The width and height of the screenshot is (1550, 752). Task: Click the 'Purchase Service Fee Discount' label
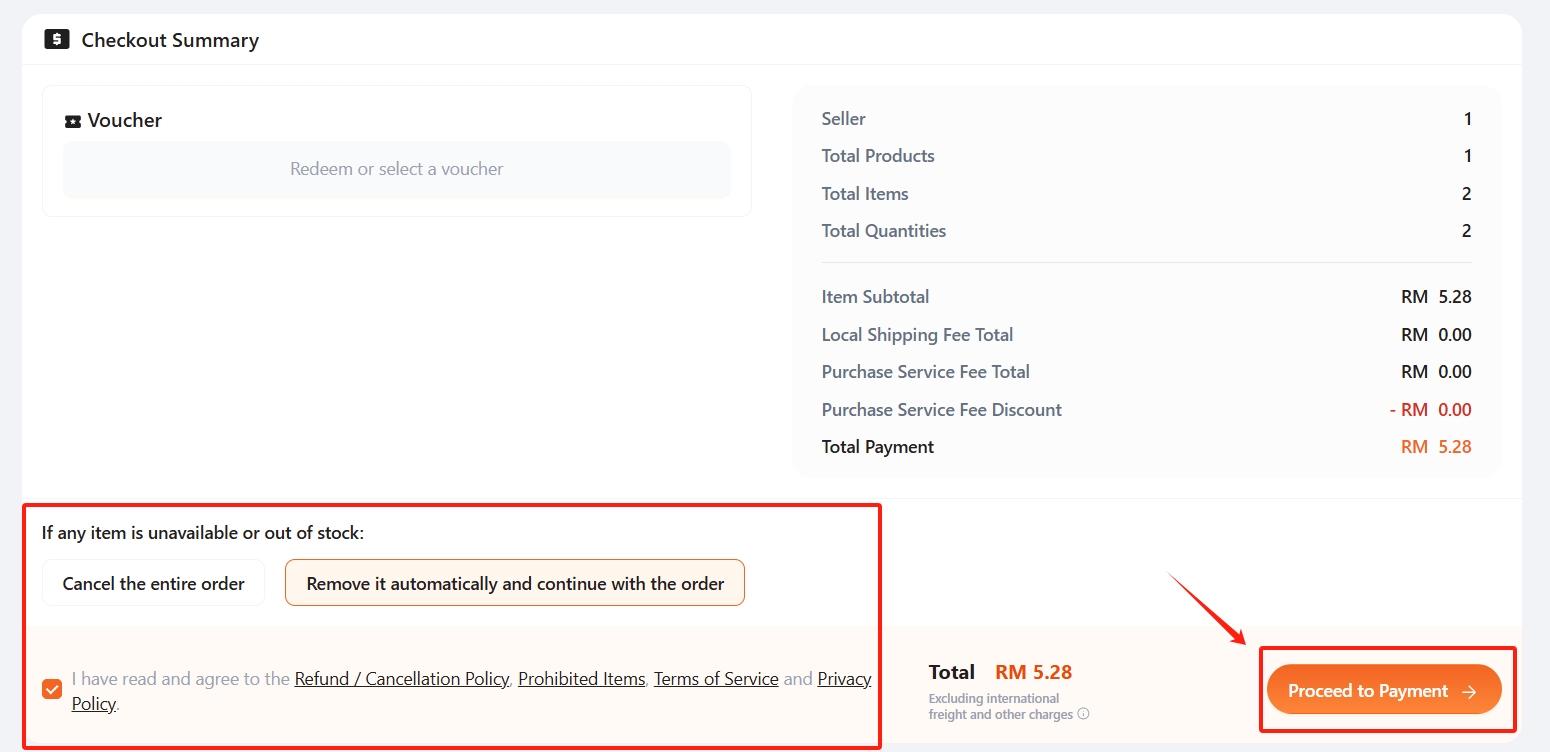pos(941,410)
